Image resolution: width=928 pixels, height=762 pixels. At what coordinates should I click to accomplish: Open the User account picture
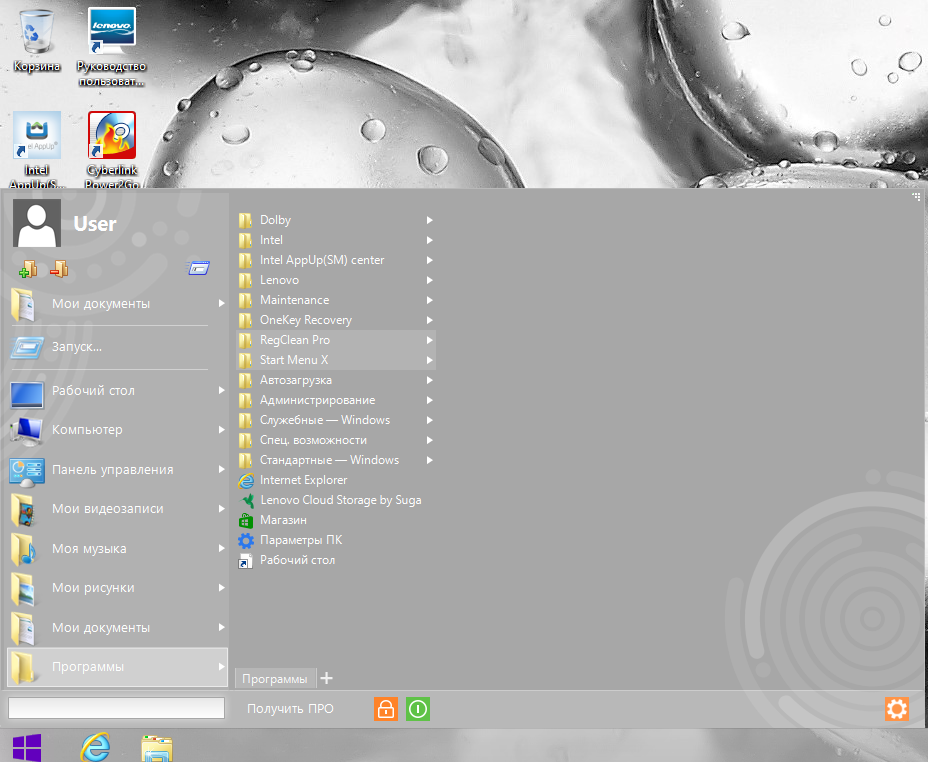tap(37, 223)
